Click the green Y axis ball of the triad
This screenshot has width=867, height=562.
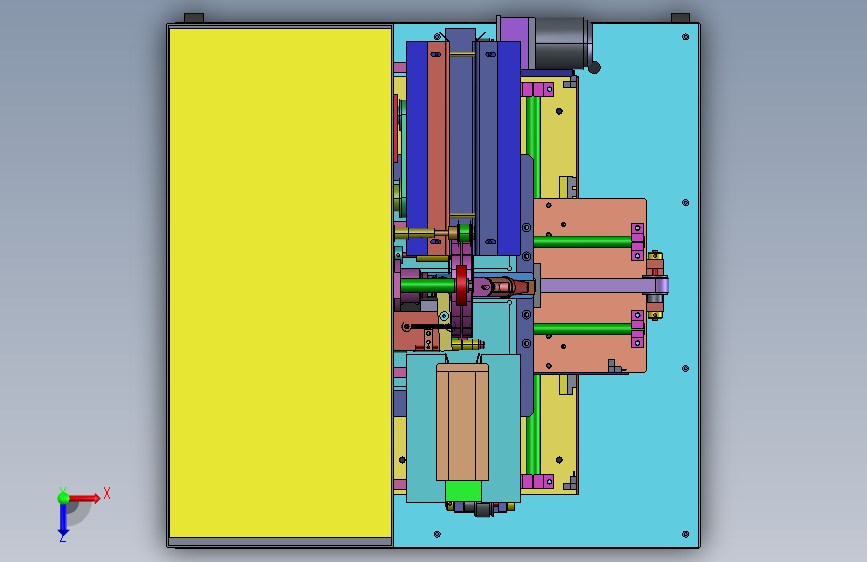(x=64, y=498)
